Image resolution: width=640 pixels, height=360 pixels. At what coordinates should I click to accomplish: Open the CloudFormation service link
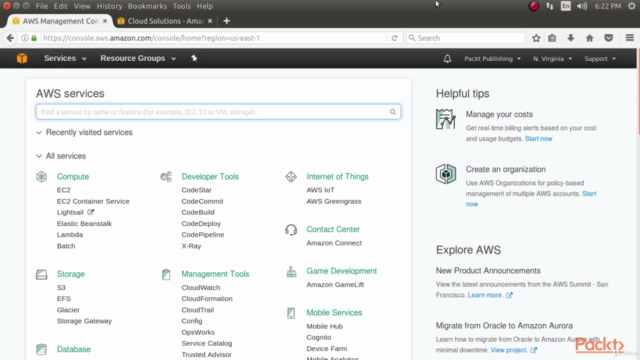point(207,299)
